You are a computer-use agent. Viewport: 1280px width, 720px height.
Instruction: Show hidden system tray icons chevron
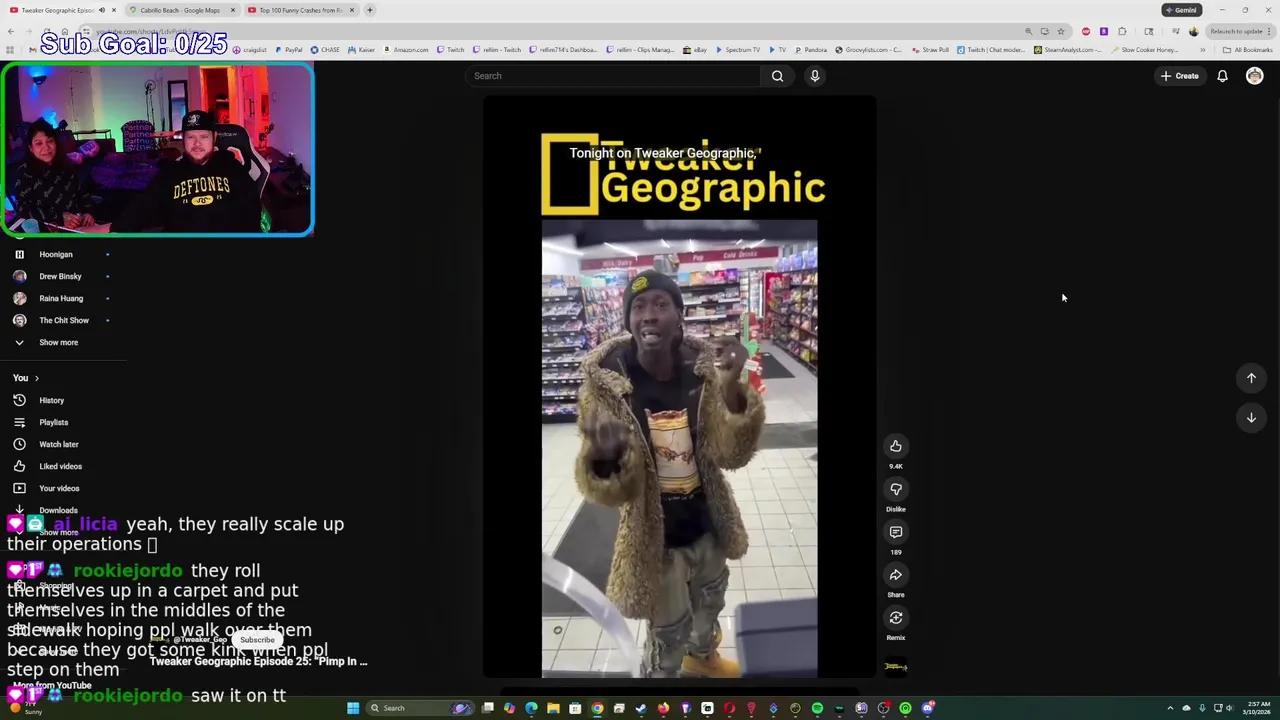[1170, 708]
